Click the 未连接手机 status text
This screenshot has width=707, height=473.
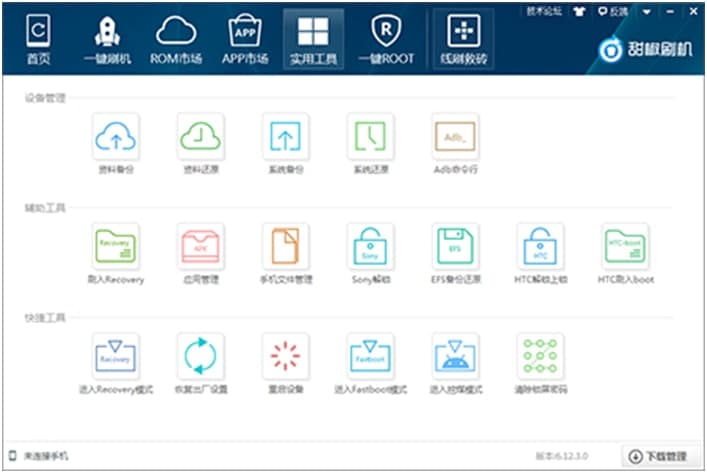pyautogui.click(x=46, y=456)
